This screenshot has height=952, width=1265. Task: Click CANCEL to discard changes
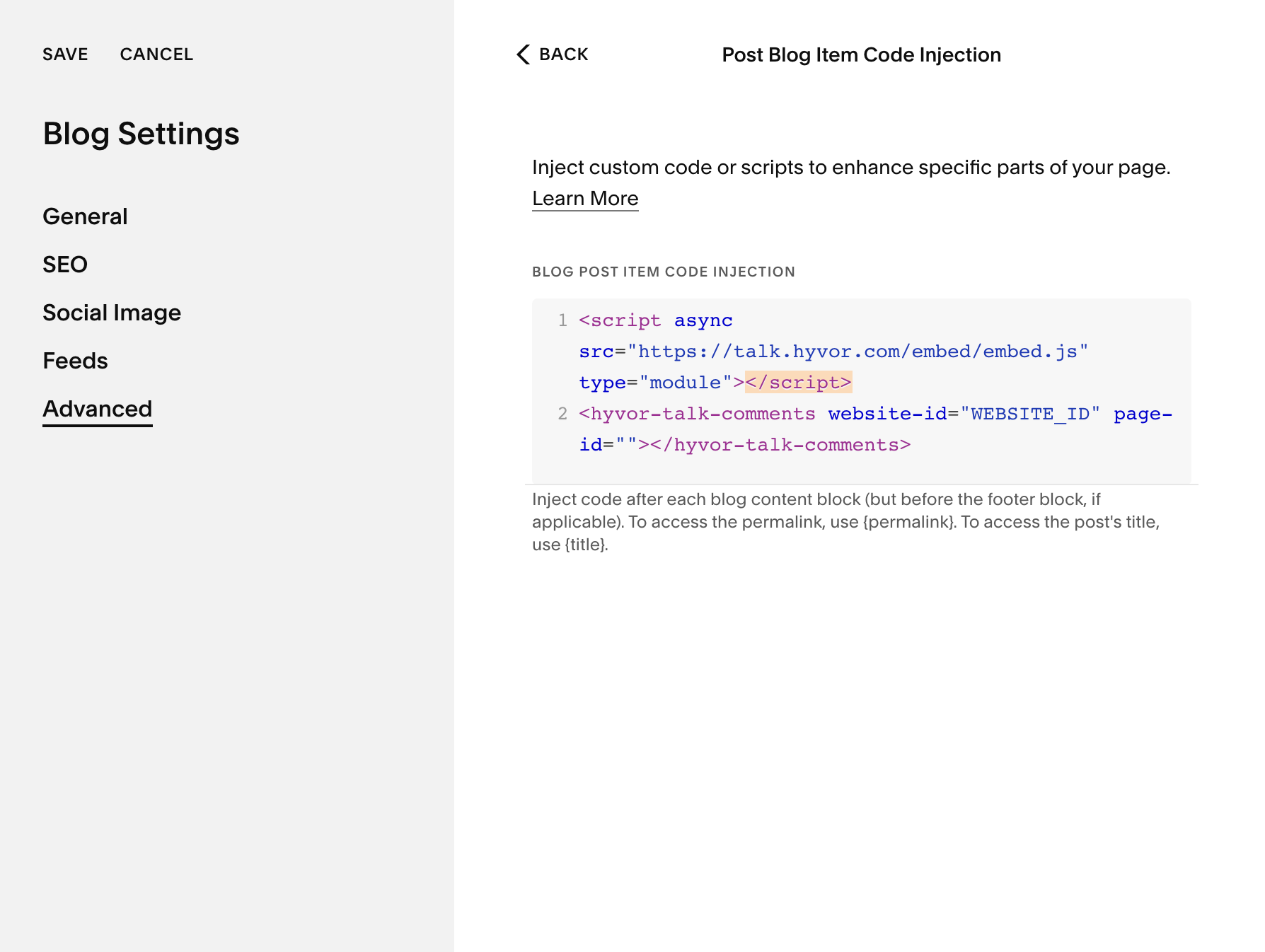pyautogui.click(x=157, y=54)
